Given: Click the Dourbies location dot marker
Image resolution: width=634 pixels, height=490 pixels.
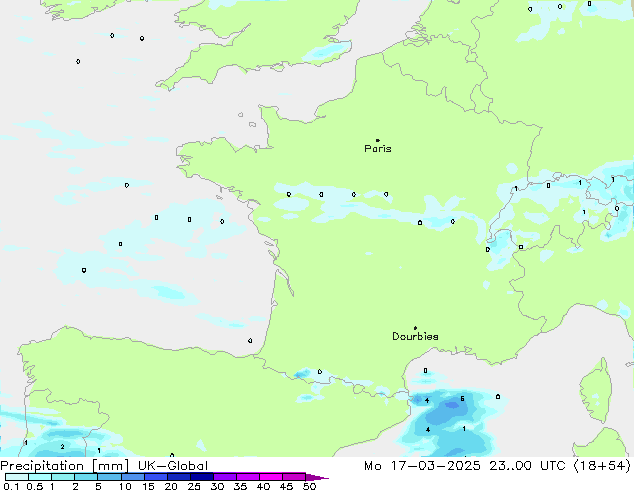Looking at the screenshot, I should tap(415, 328).
